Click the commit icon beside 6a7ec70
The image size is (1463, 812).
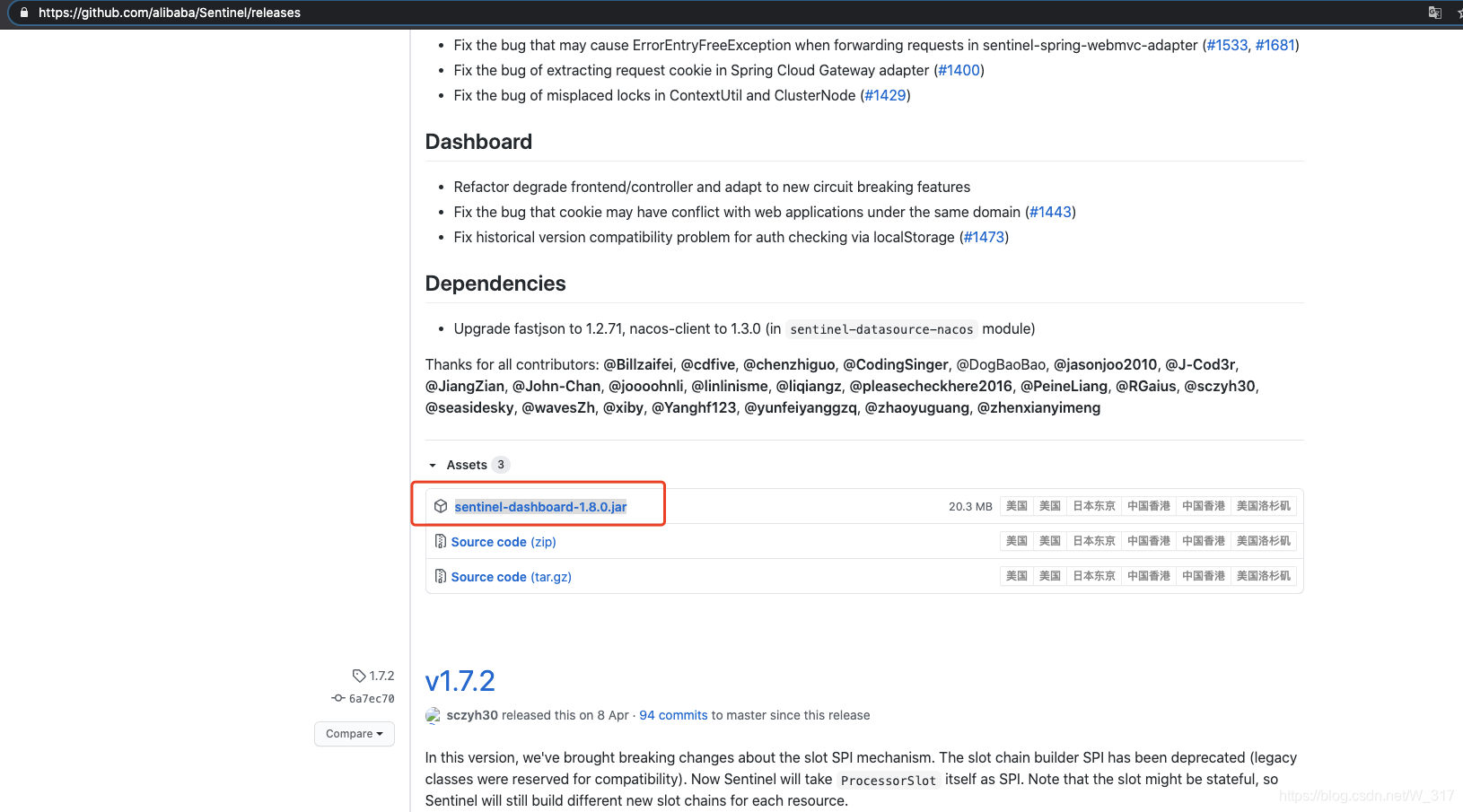[x=338, y=698]
